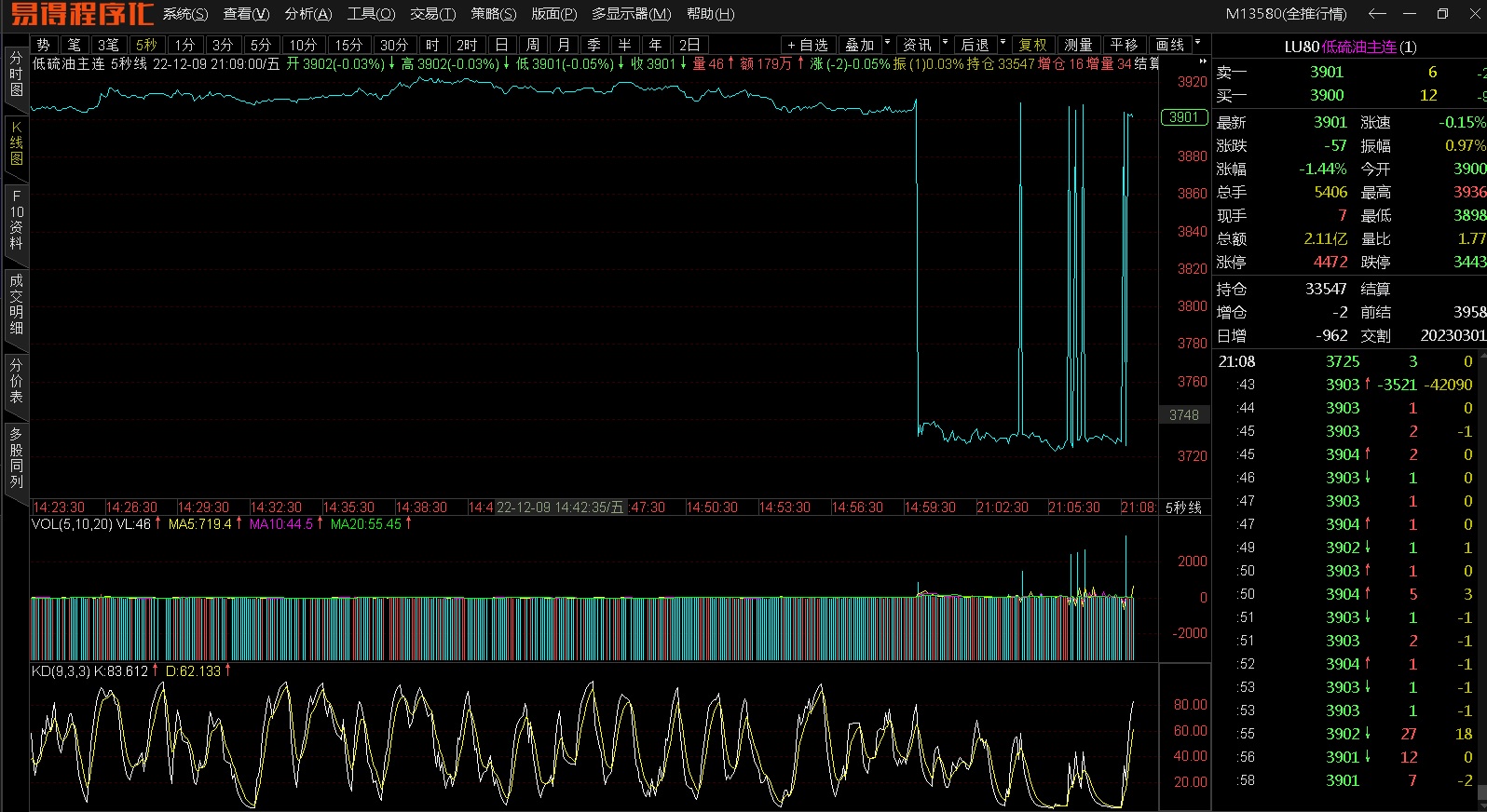Open the 帮助(H) menu

point(710,14)
